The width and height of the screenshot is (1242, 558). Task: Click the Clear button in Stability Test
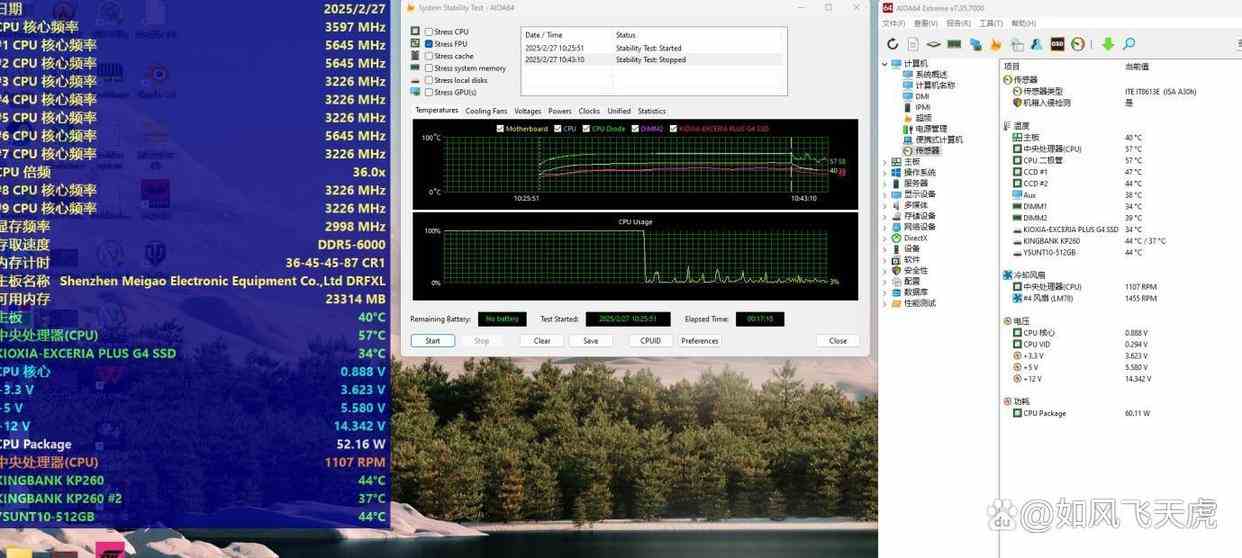point(542,341)
